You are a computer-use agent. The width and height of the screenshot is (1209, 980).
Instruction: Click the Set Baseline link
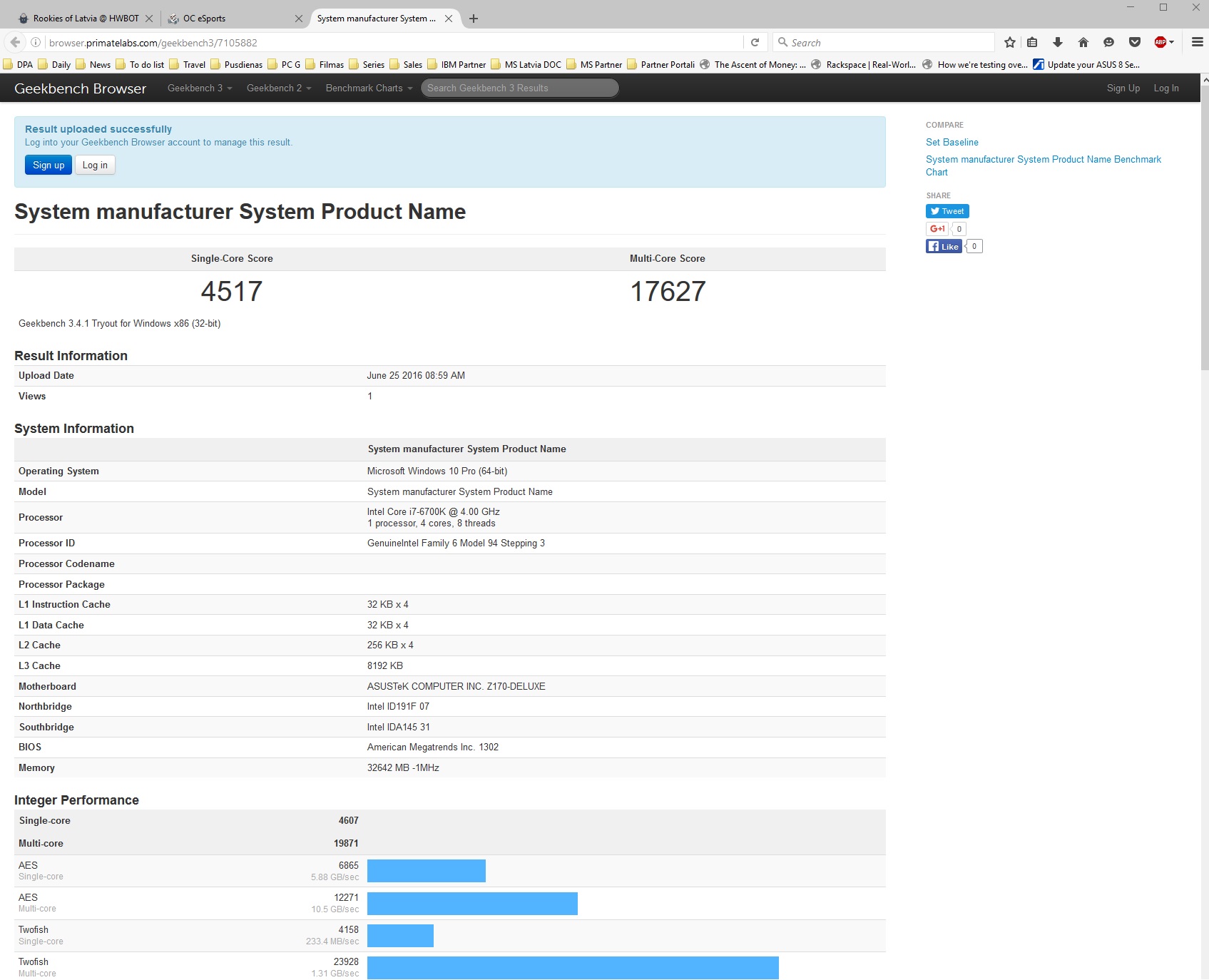(x=952, y=142)
